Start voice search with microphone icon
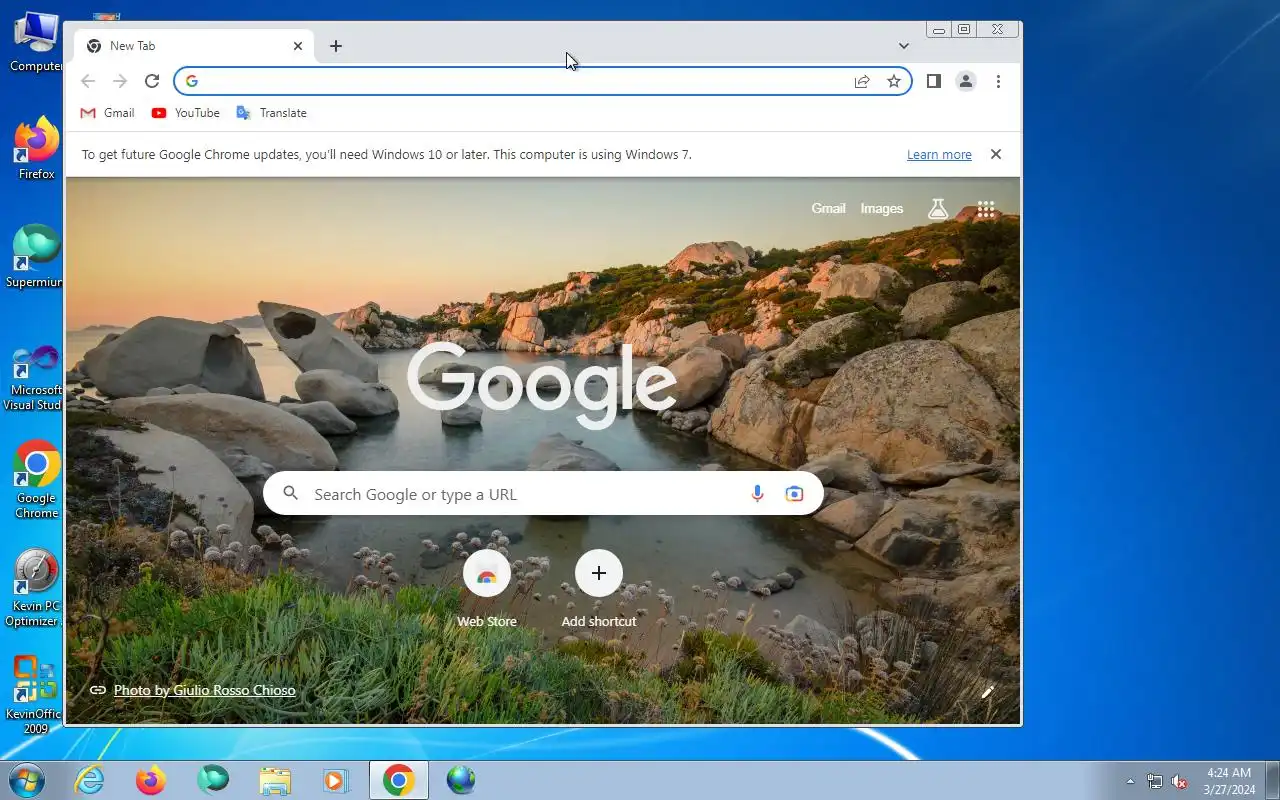1280x800 pixels. click(x=757, y=494)
